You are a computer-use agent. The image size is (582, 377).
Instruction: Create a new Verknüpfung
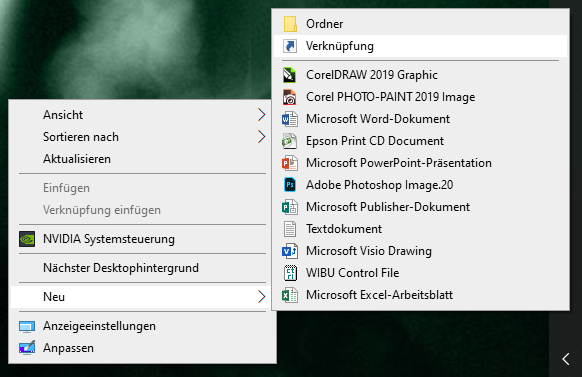421,46
